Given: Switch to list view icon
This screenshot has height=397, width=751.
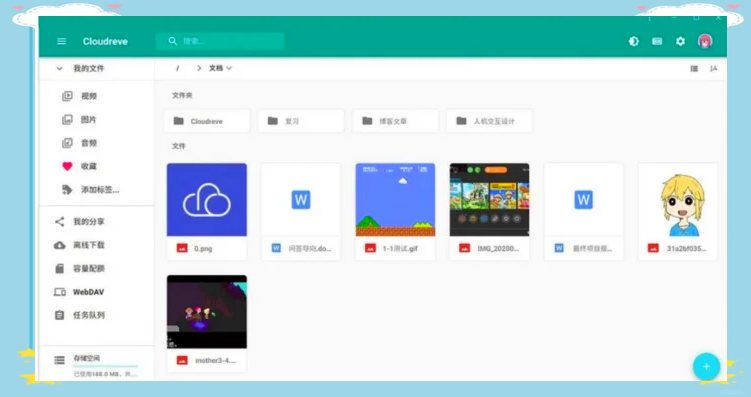Looking at the screenshot, I should pyautogui.click(x=694, y=69).
